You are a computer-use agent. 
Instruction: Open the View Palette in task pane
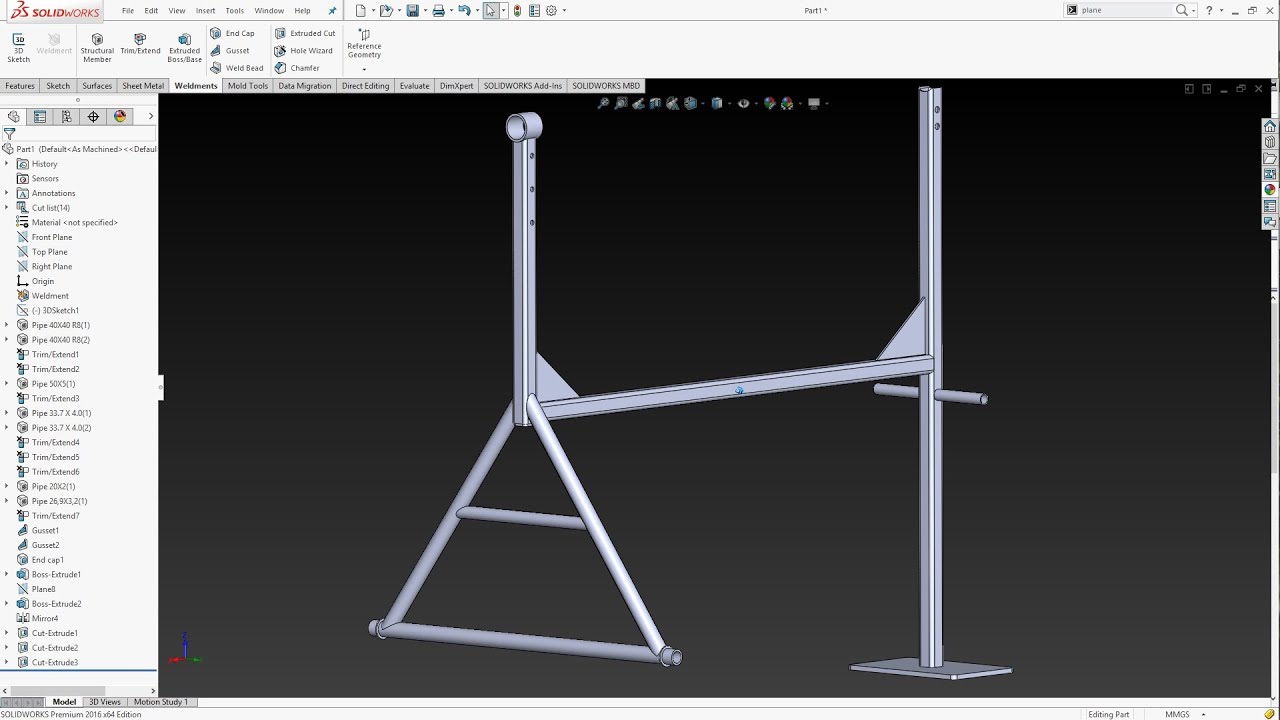tap(1270, 174)
